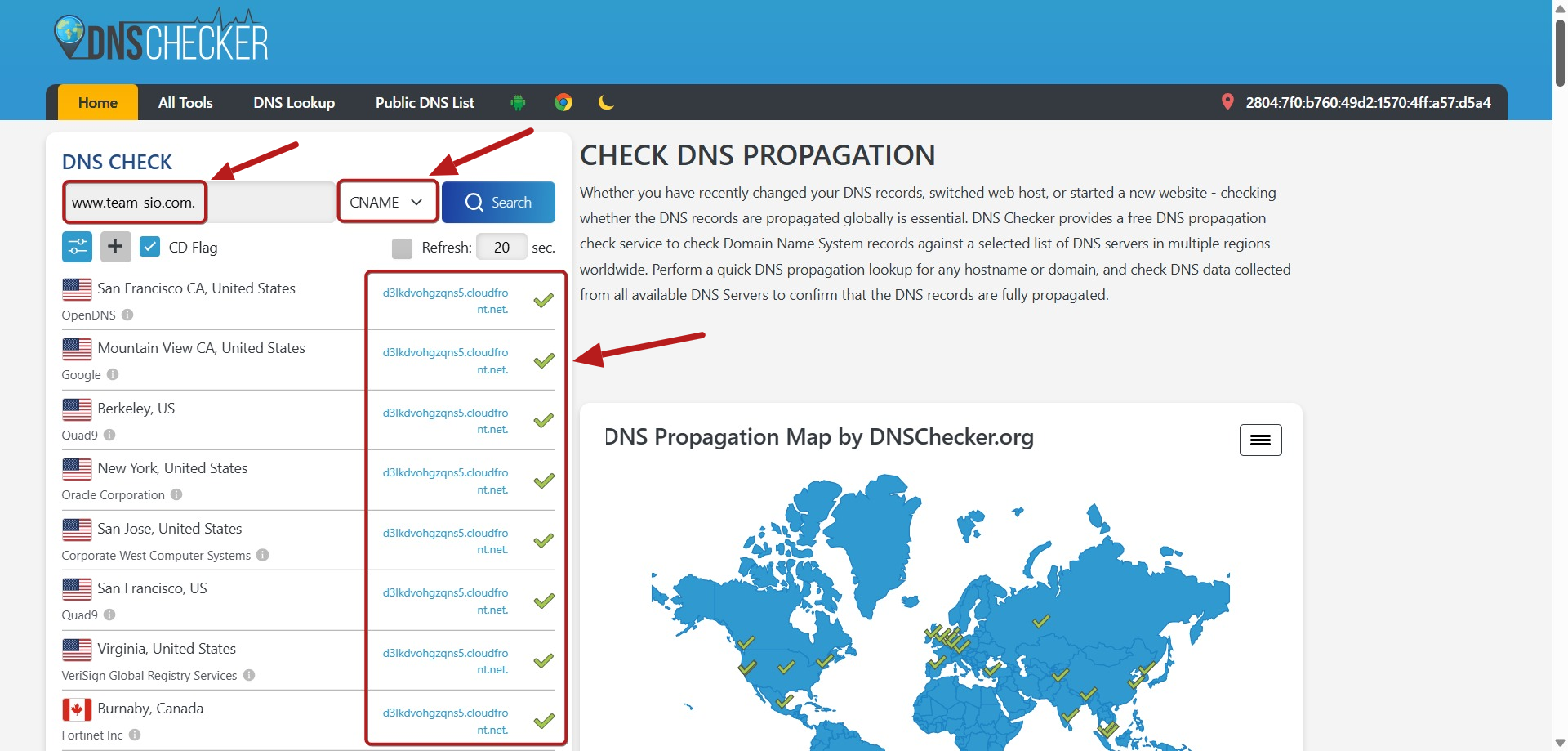Click the scrollbar down arrow
This screenshot has width=1568, height=751.
coord(1560,743)
